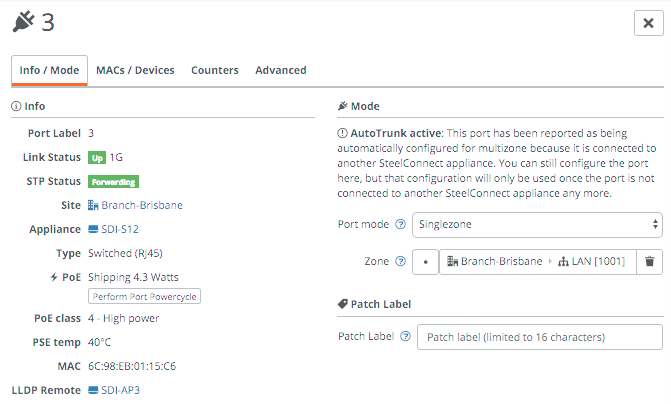Open the Branch-Brisbane LAN zone selector
This screenshot has width=671, height=404.
(x=537, y=262)
